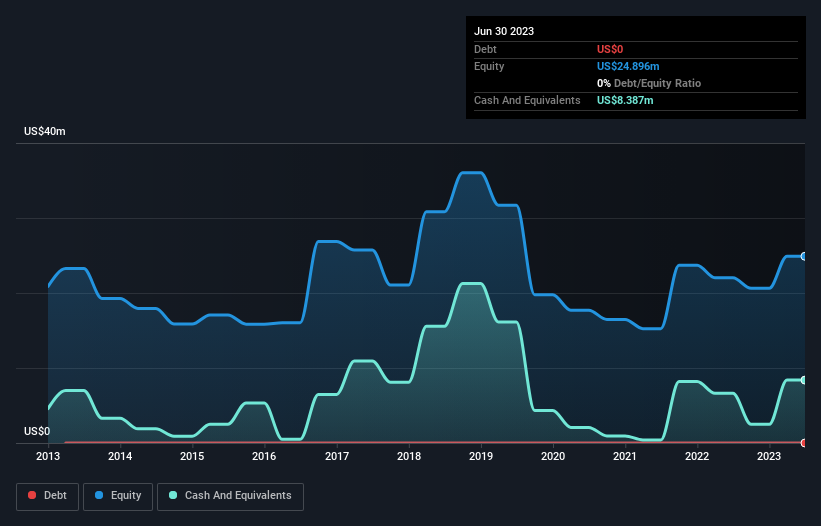Click the 2022 x-axis label
Image resolution: width=821 pixels, height=526 pixels.
tap(697, 456)
